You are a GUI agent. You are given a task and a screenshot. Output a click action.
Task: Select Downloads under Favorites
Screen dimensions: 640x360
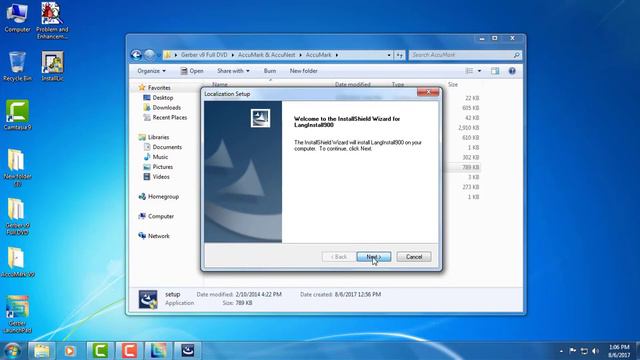167,107
